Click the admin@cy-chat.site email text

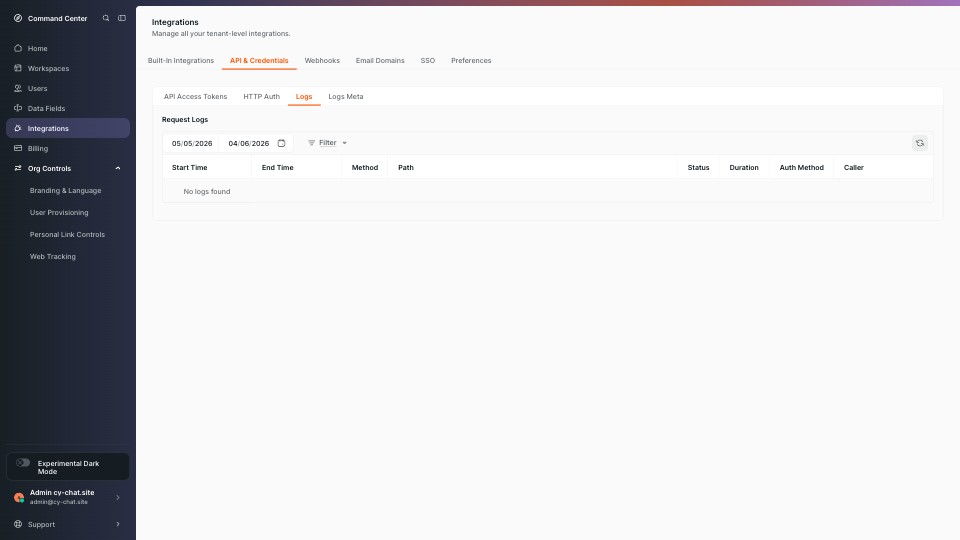point(59,502)
